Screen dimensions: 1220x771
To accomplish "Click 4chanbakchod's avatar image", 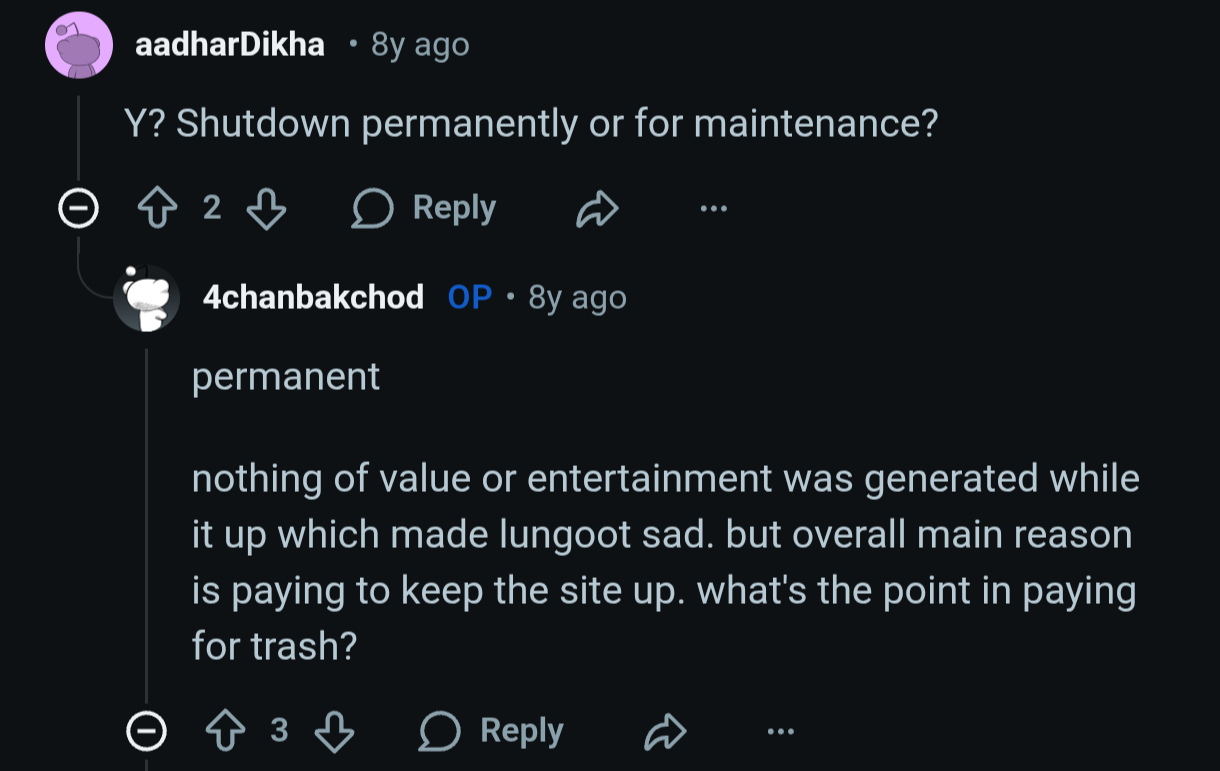I will tap(146, 297).
